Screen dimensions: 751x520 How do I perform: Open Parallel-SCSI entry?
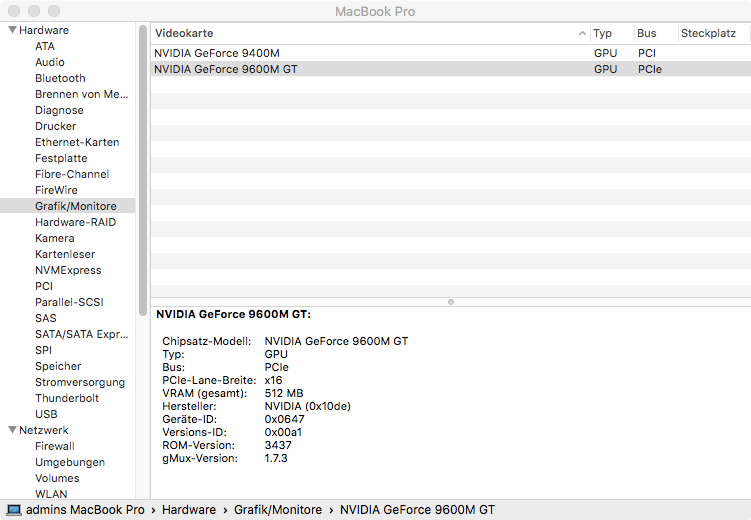click(69, 302)
